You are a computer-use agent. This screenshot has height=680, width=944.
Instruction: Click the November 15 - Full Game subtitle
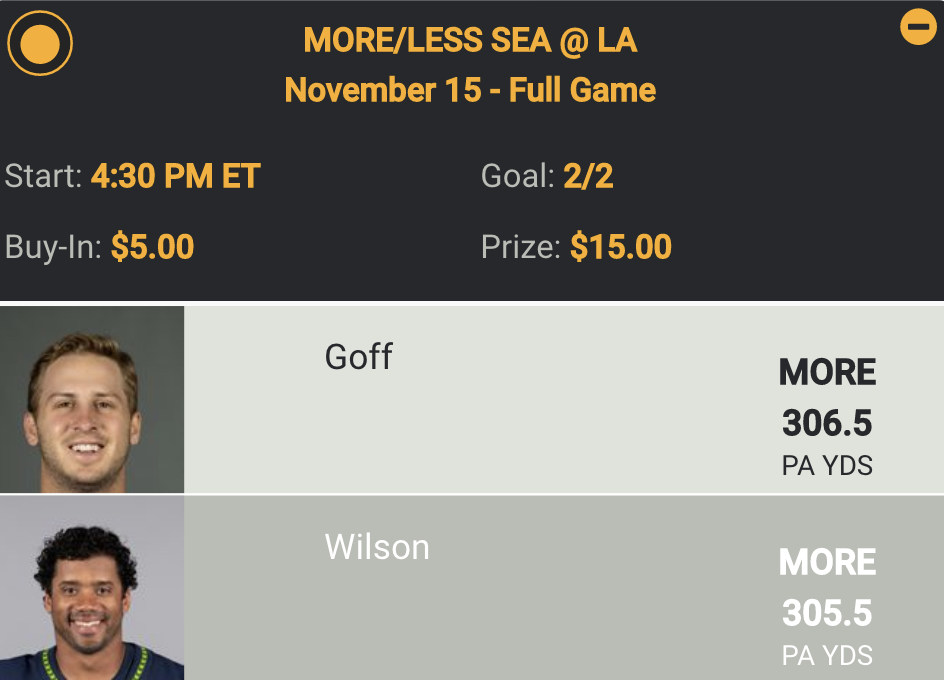click(470, 90)
